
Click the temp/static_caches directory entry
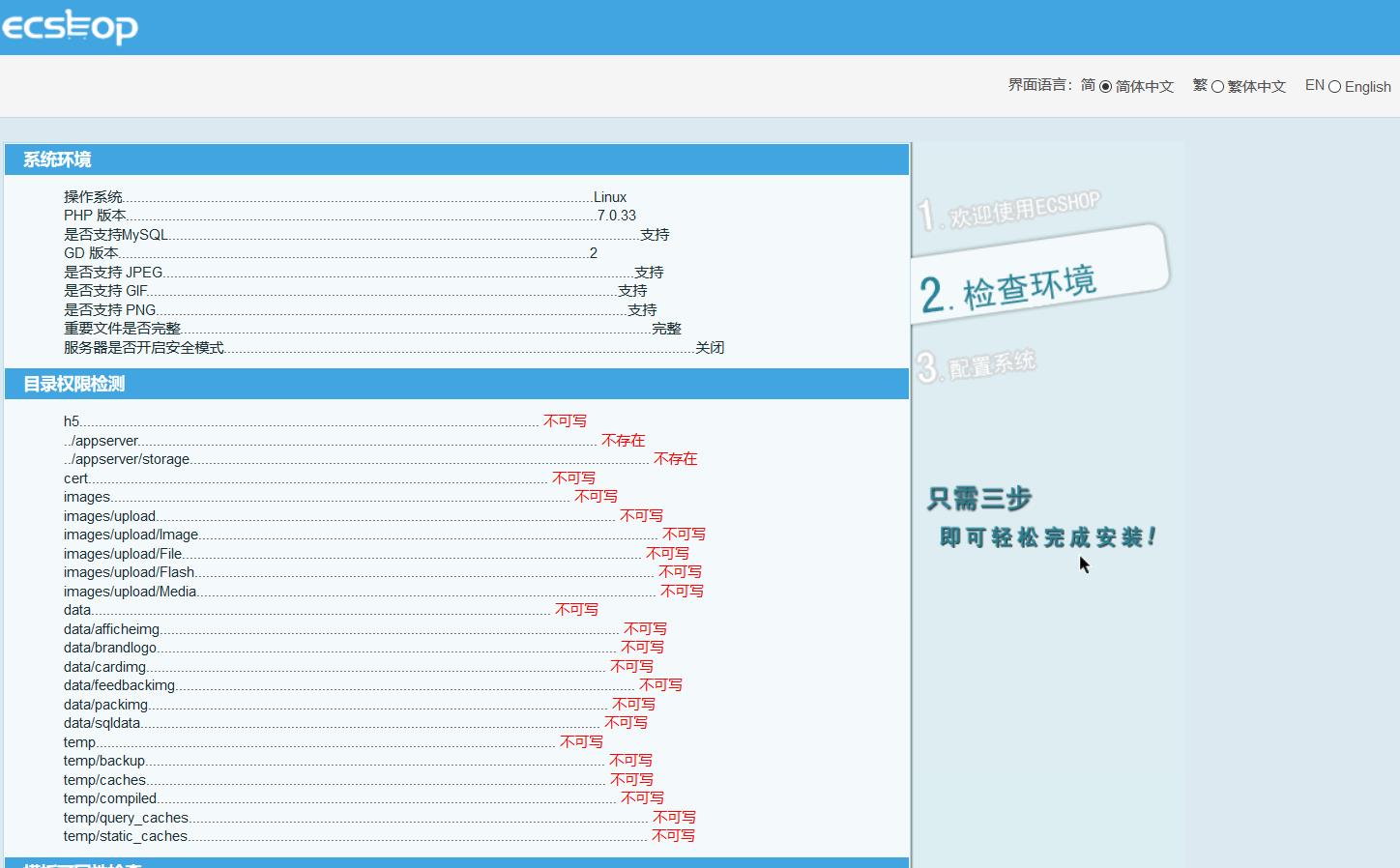[126, 836]
